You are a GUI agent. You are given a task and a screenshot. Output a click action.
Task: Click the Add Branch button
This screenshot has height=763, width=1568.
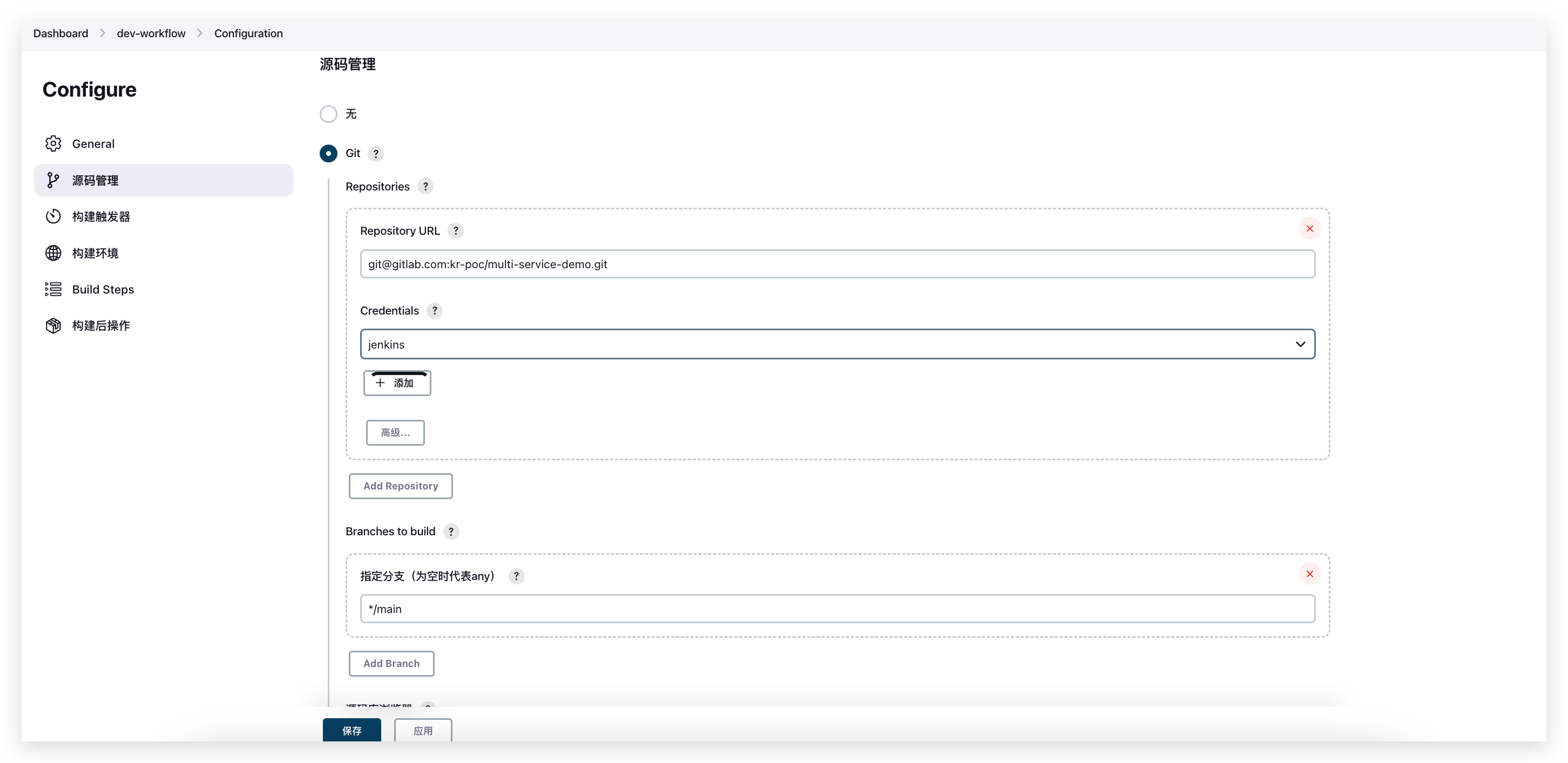pyautogui.click(x=391, y=664)
